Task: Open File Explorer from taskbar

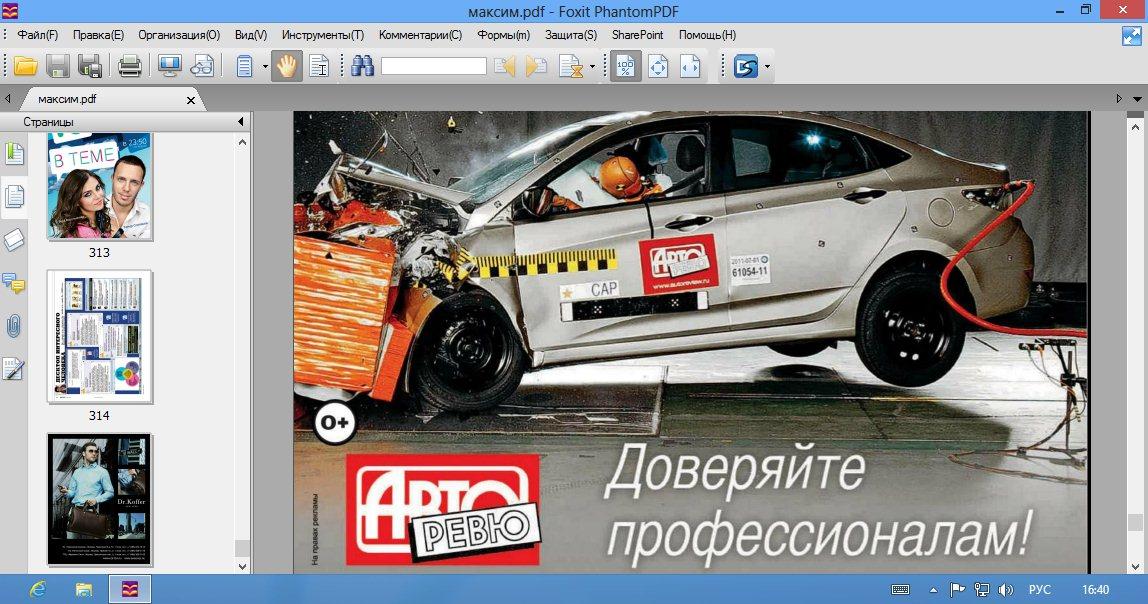Action: pos(84,589)
